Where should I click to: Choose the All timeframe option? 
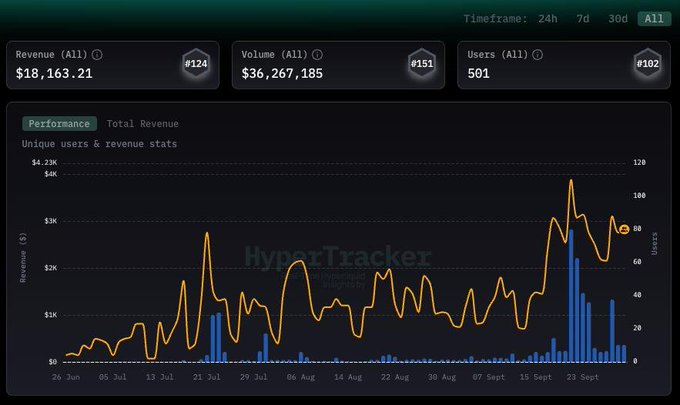tap(654, 19)
